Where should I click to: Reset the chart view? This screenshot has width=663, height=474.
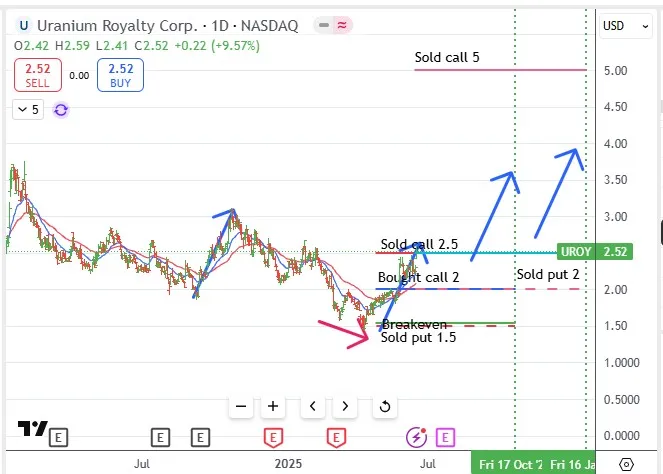(x=385, y=406)
